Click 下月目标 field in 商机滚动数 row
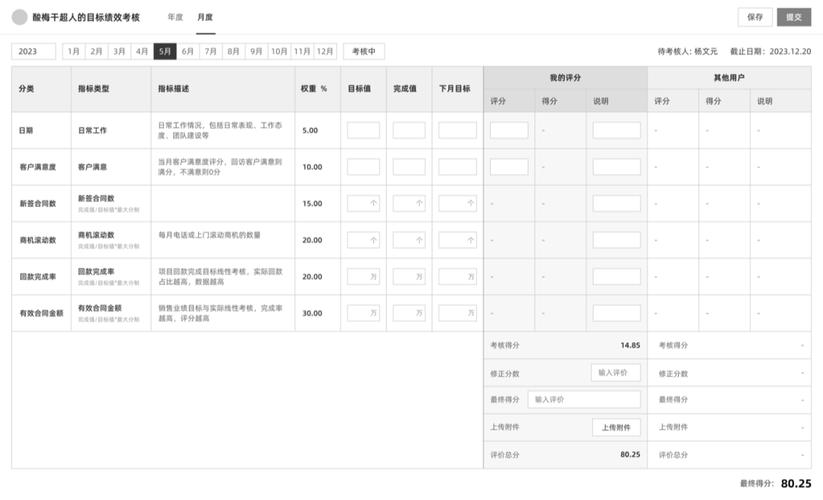Screen dimensions: 823x500 458,240
